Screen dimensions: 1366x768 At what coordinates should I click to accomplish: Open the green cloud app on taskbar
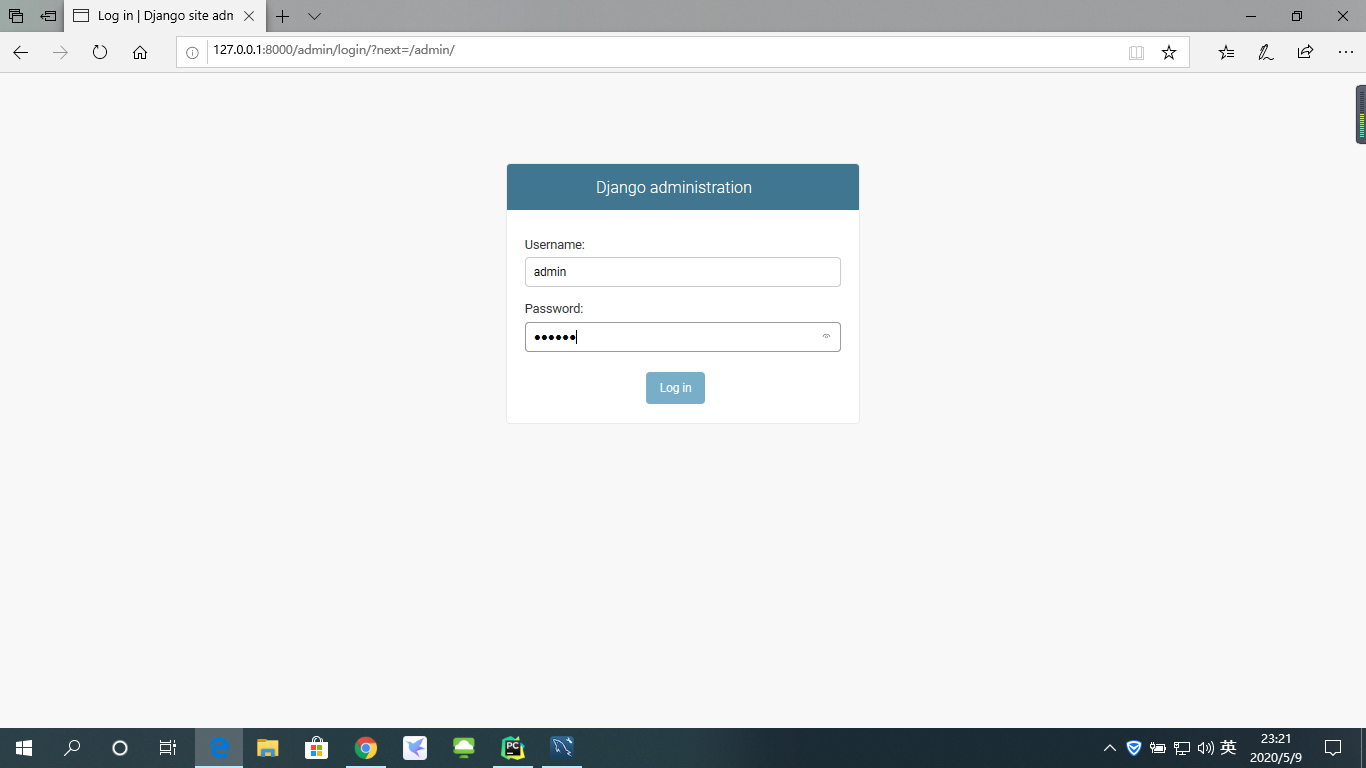(x=463, y=747)
